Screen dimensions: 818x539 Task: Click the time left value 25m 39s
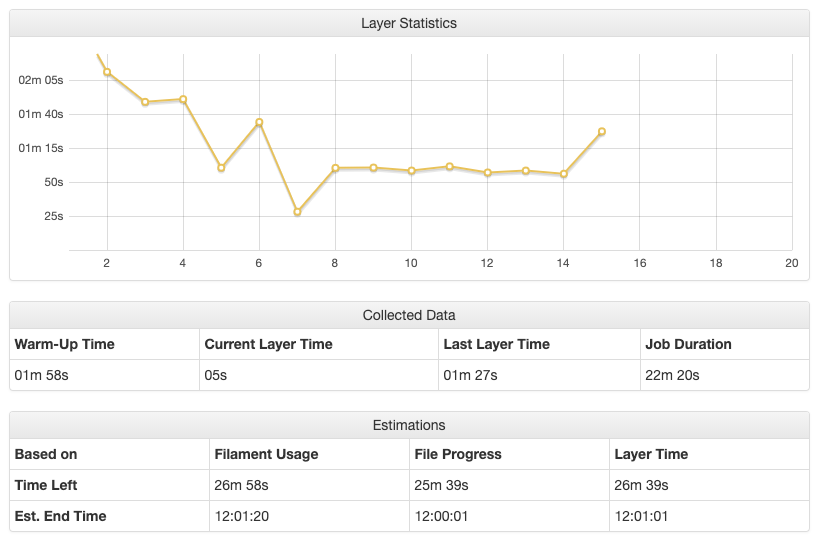(x=441, y=485)
